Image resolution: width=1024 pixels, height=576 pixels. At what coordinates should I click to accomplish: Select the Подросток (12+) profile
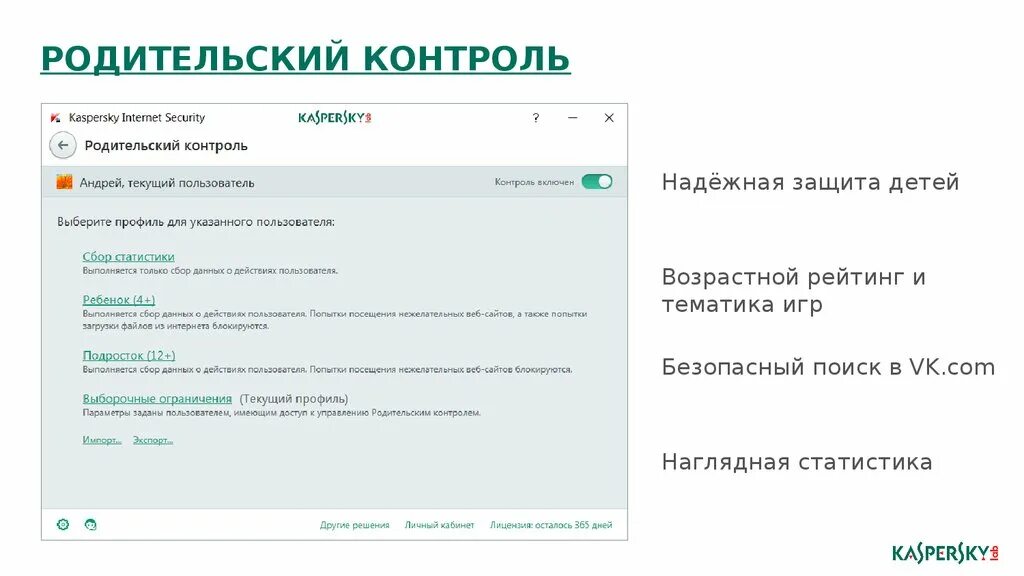(129, 355)
